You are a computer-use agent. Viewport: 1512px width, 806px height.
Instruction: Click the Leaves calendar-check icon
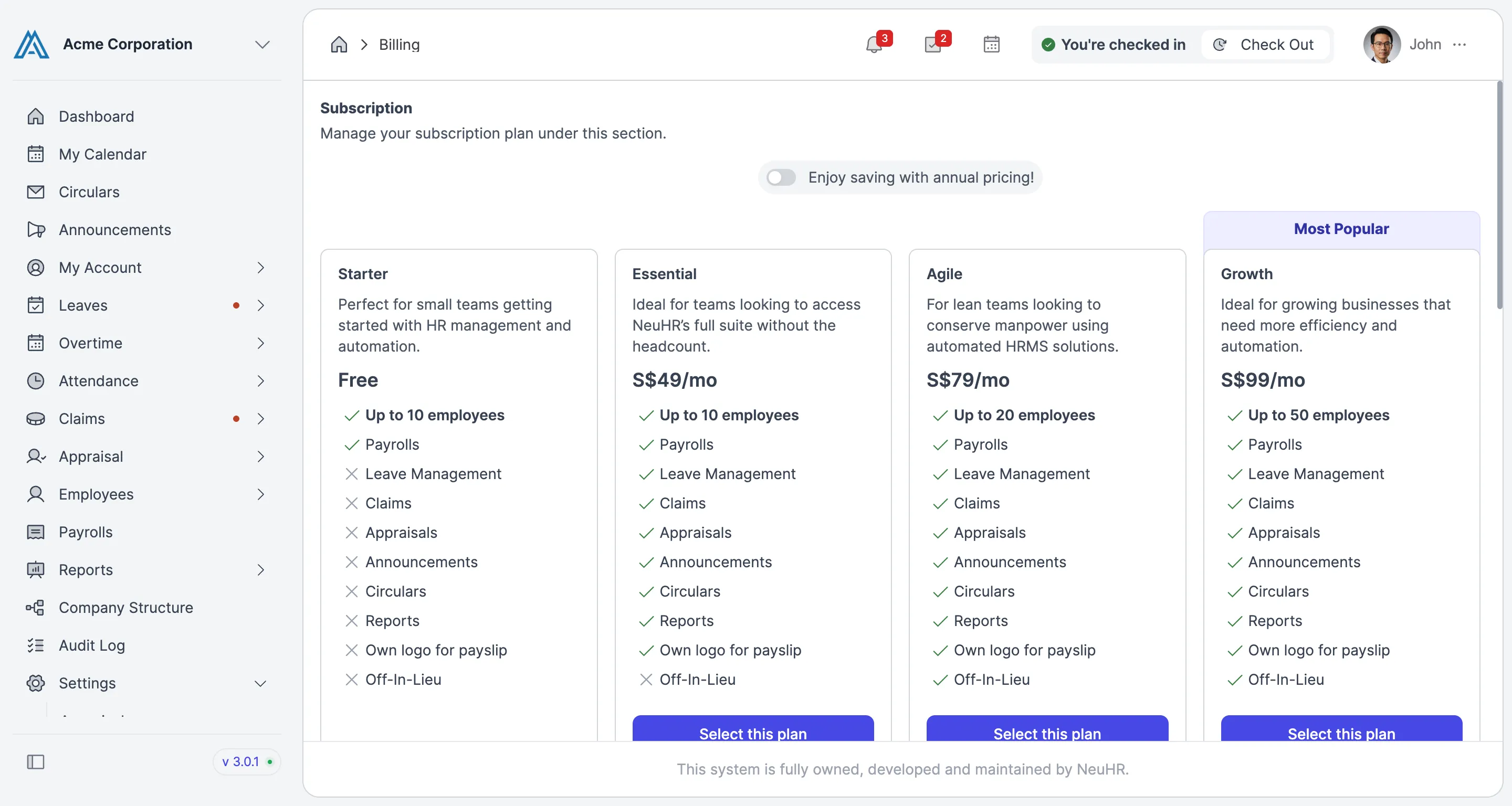click(36, 305)
